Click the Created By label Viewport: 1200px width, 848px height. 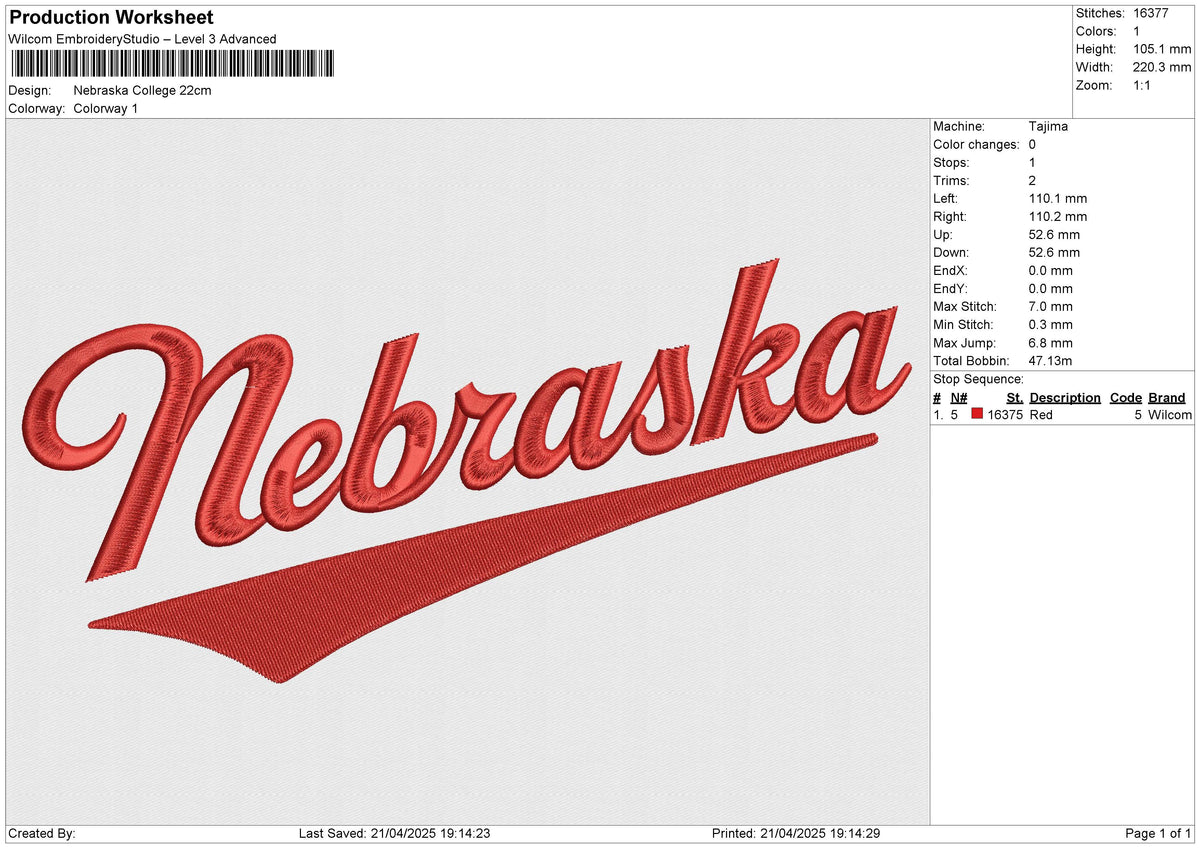[42, 833]
